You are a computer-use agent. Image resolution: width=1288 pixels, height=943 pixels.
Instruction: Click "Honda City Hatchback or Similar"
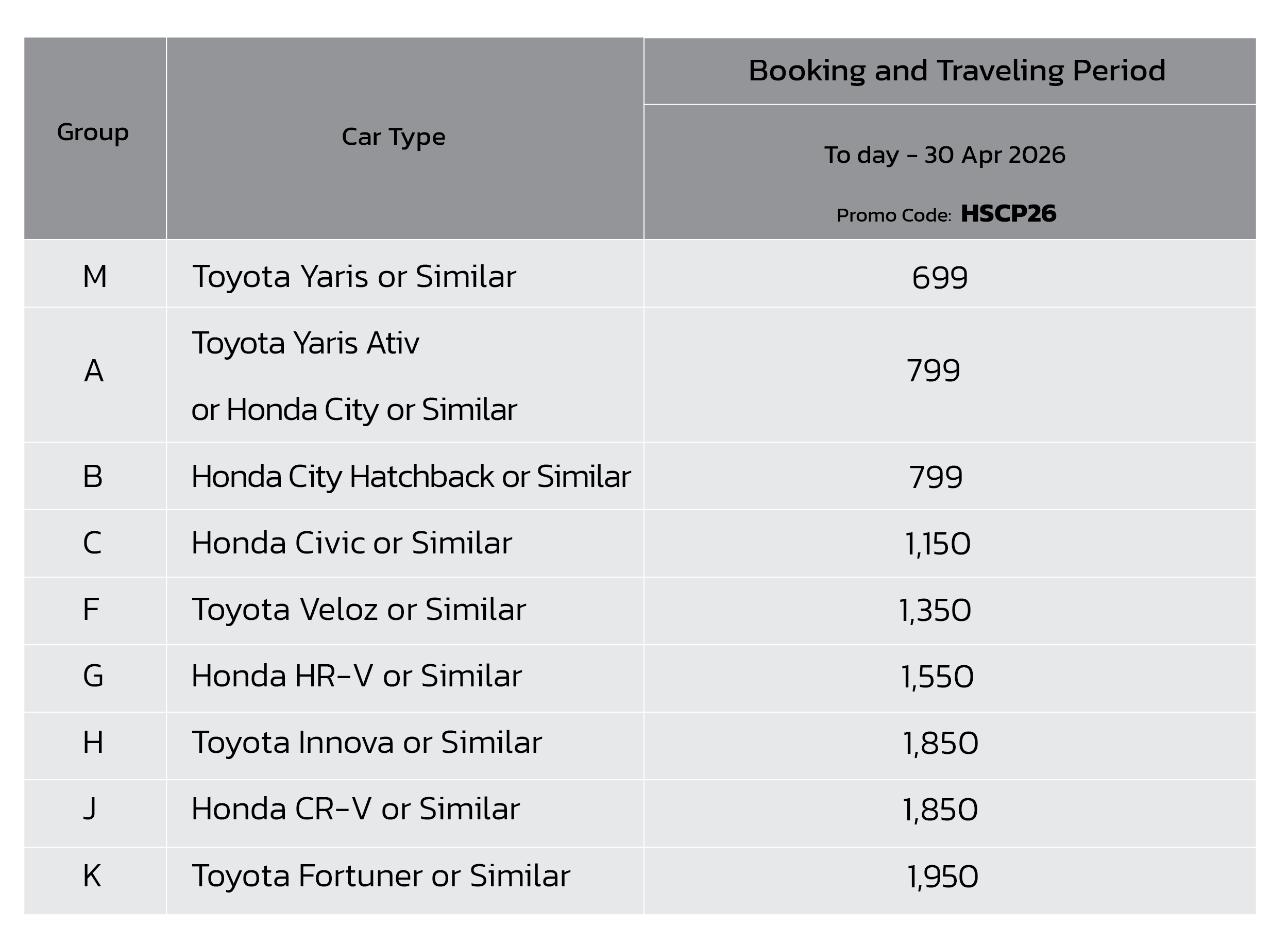pyautogui.click(x=411, y=477)
